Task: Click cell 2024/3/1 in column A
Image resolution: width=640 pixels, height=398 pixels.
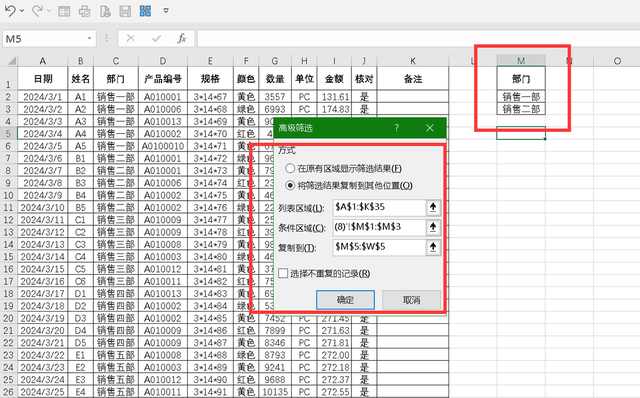Action: tap(42, 97)
